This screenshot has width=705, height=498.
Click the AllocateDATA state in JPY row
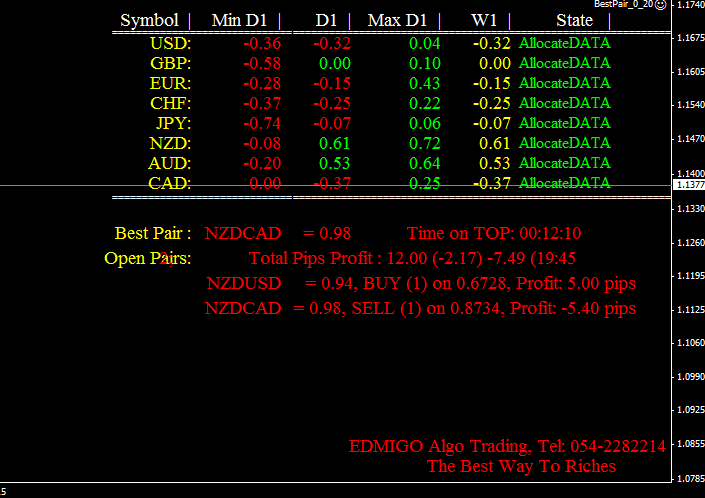[565, 123]
